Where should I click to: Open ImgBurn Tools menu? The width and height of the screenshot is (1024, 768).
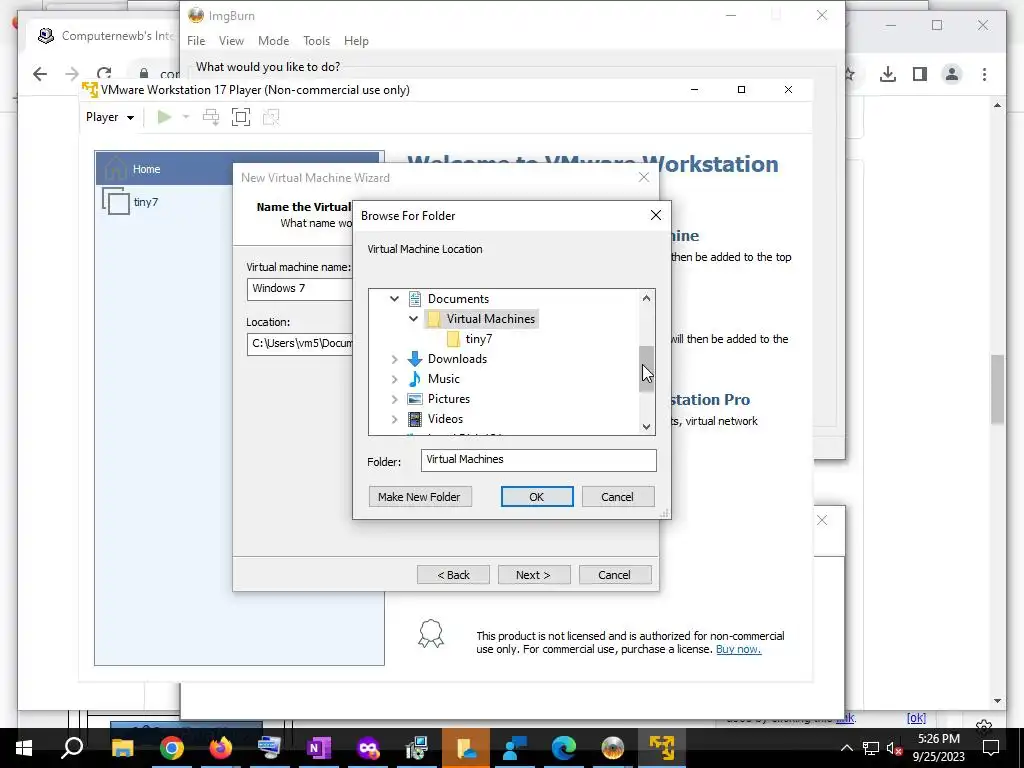pyautogui.click(x=316, y=40)
